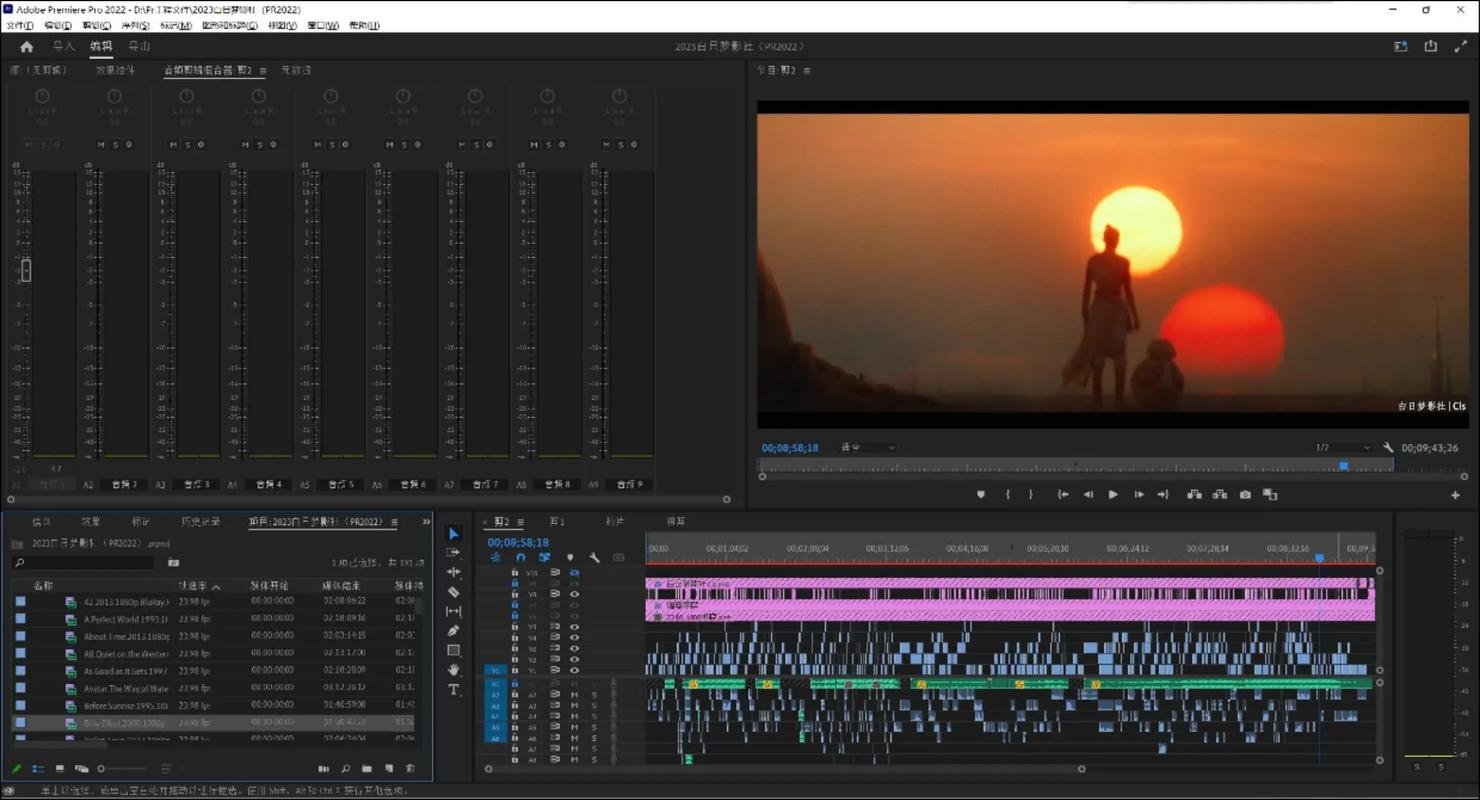Switch Project panel to list view

(x=38, y=769)
